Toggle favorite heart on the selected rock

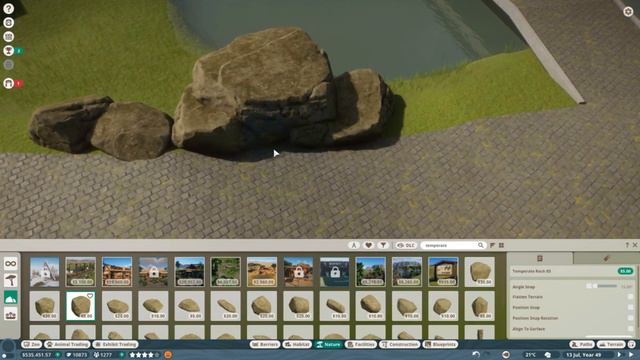pos(90,296)
